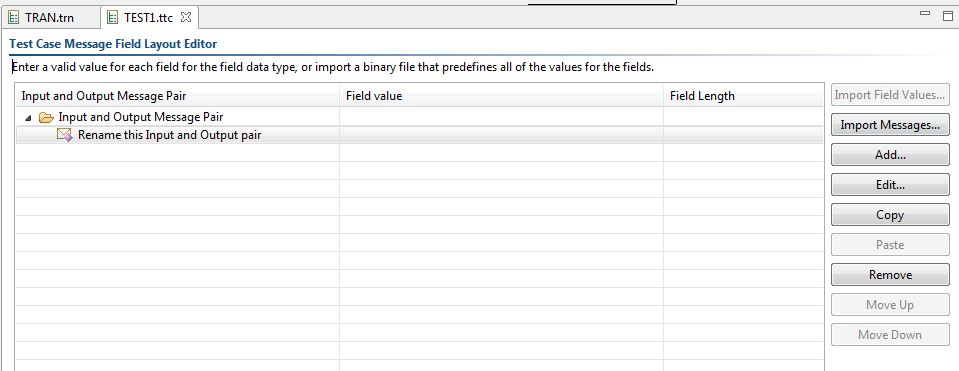Click the envelope icon of the input/output pair

(65, 135)
